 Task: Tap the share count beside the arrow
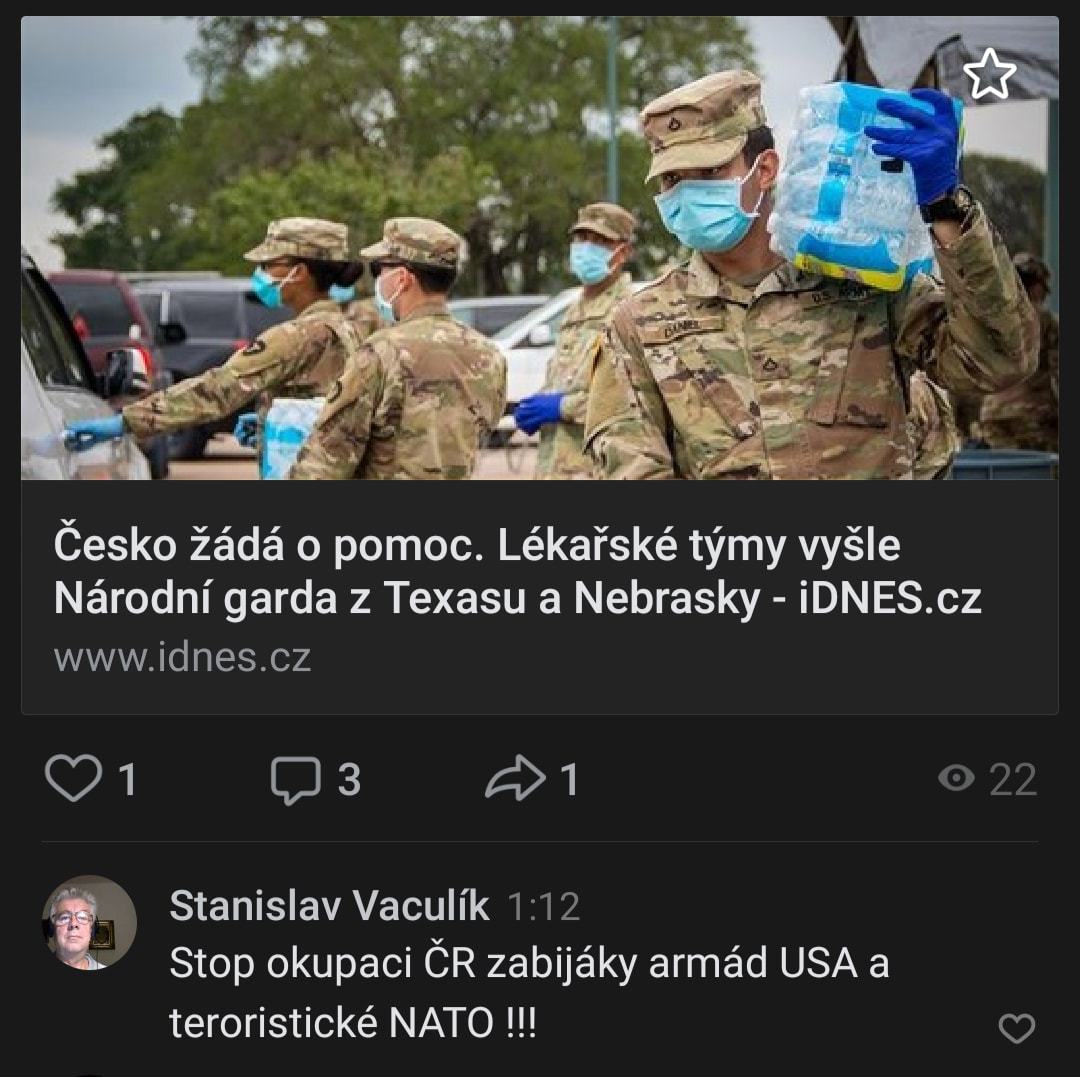[x=568, y=780]
